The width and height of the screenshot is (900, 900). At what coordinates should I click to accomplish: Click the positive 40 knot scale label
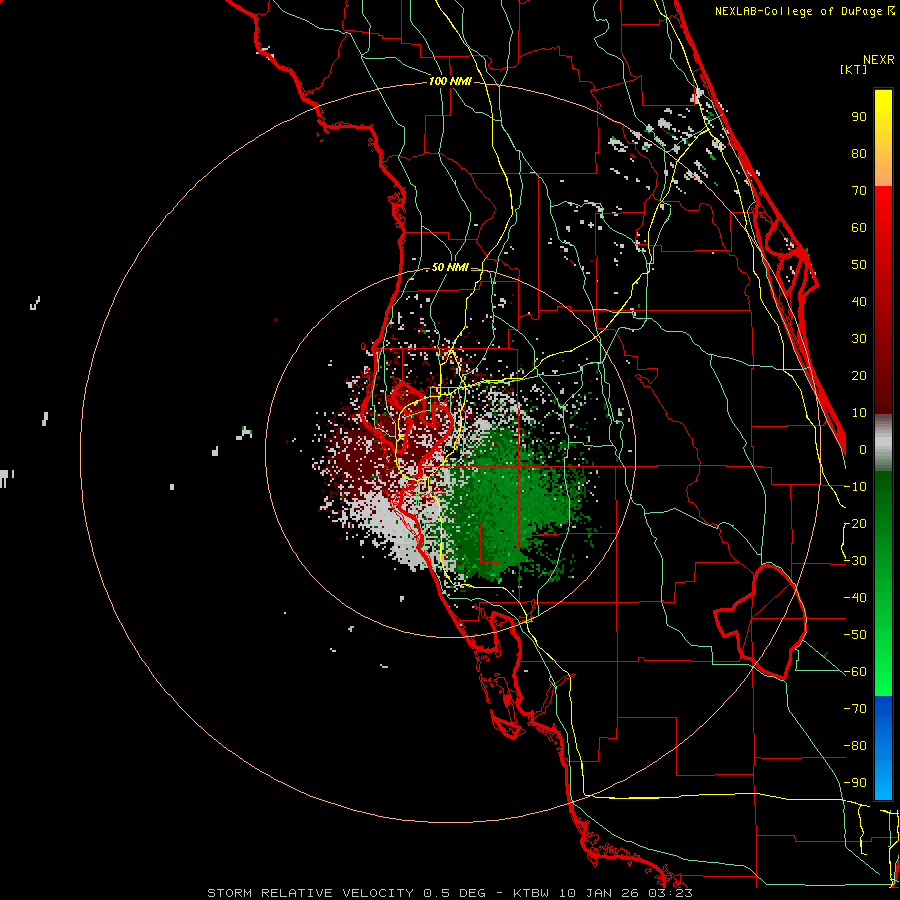[859, 302]
